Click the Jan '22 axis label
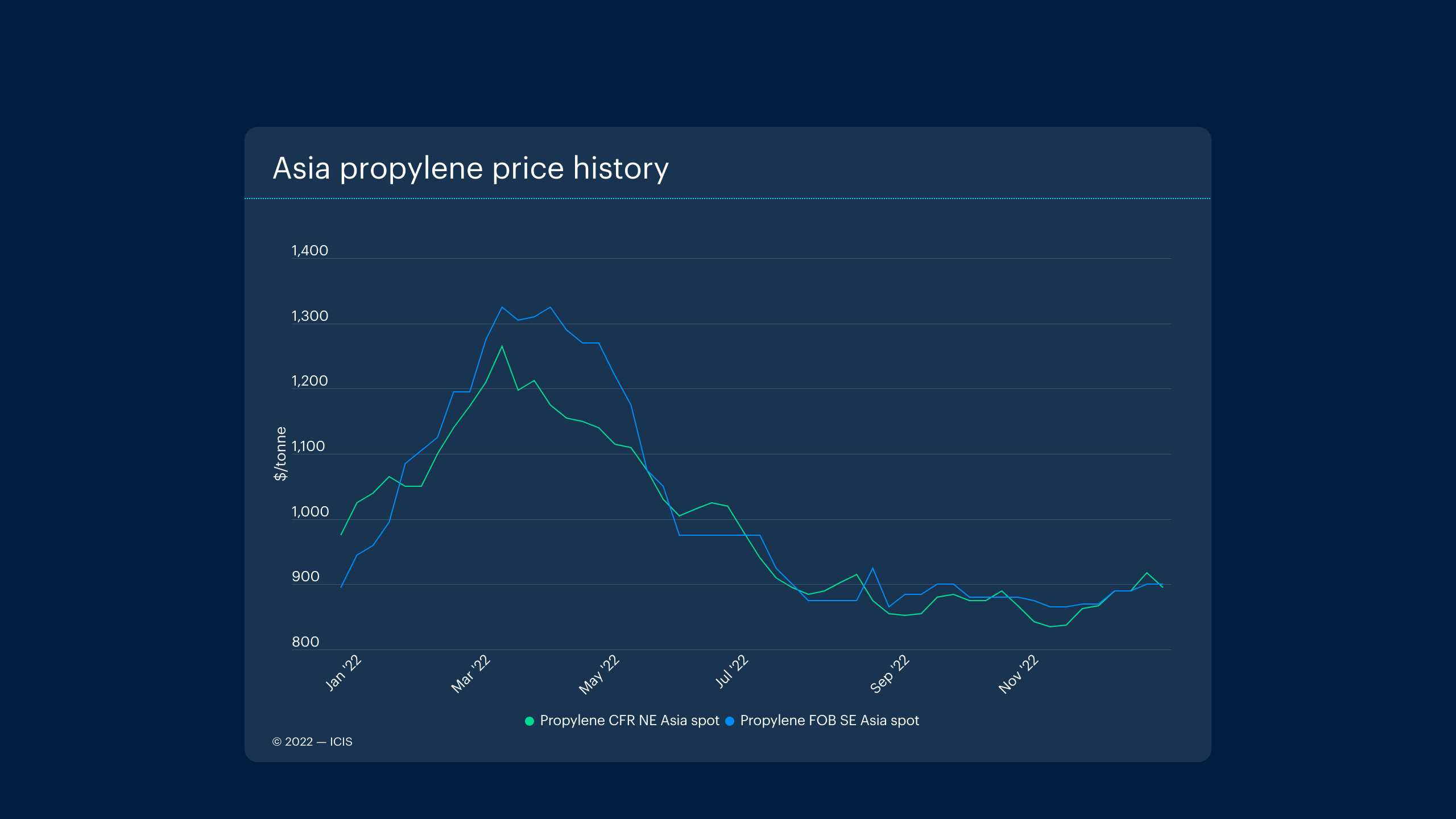The image size is (1456, 819). click(x=344, y=672)
